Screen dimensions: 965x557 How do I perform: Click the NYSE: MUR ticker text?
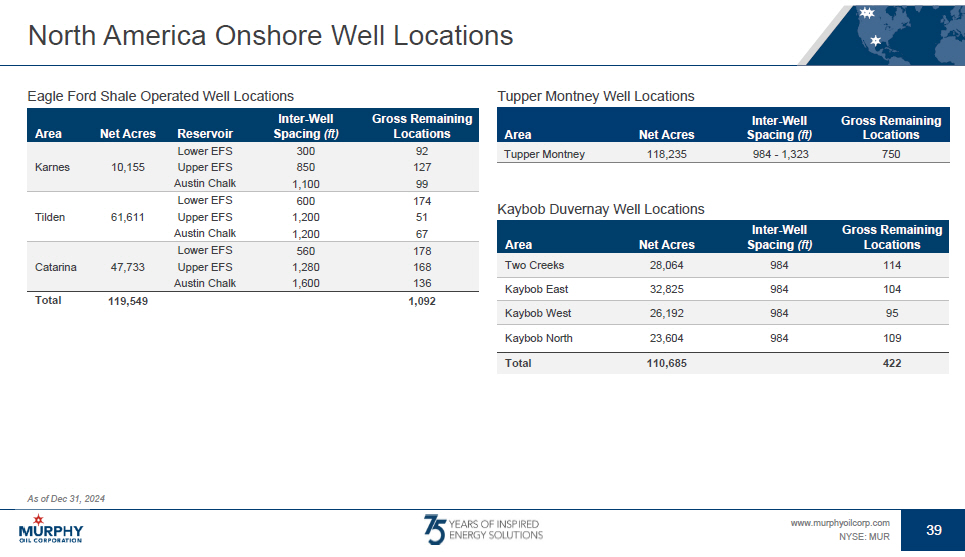(864, 537)
